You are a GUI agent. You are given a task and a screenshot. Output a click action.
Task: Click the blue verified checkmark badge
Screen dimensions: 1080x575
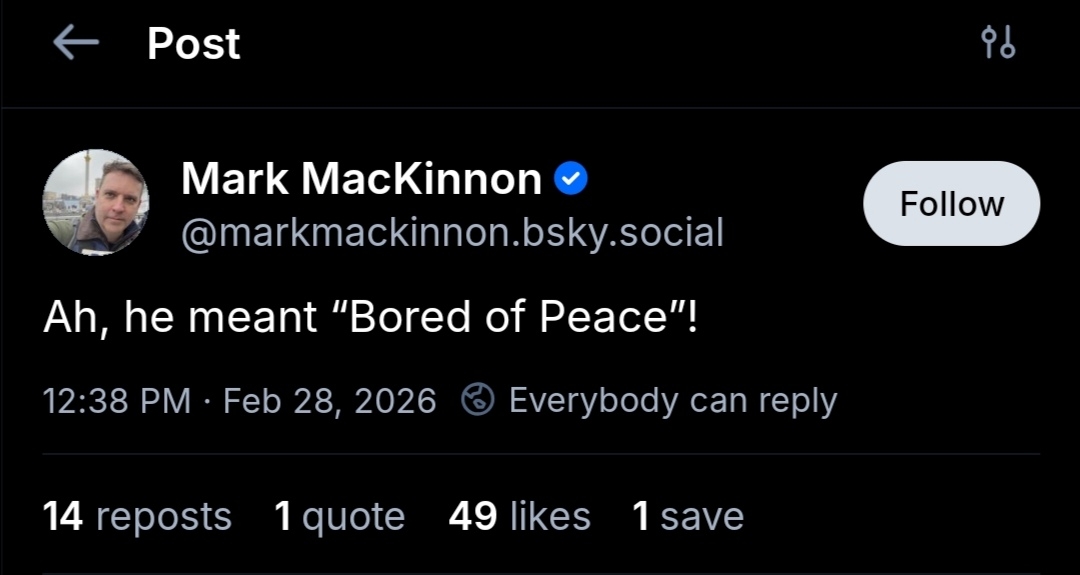click(570, 180)
